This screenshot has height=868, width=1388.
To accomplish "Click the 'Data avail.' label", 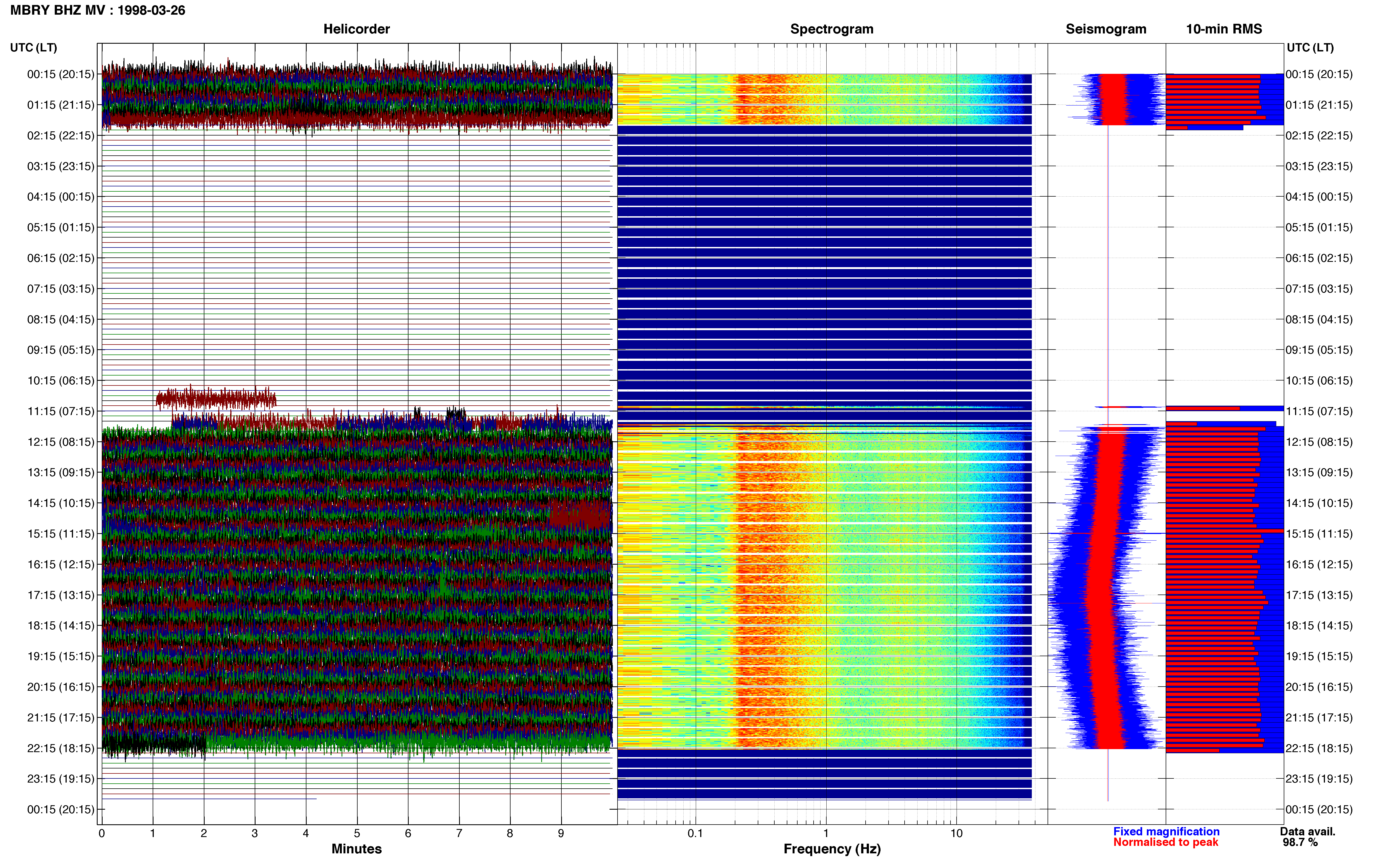I will [x=1308, y=831].
